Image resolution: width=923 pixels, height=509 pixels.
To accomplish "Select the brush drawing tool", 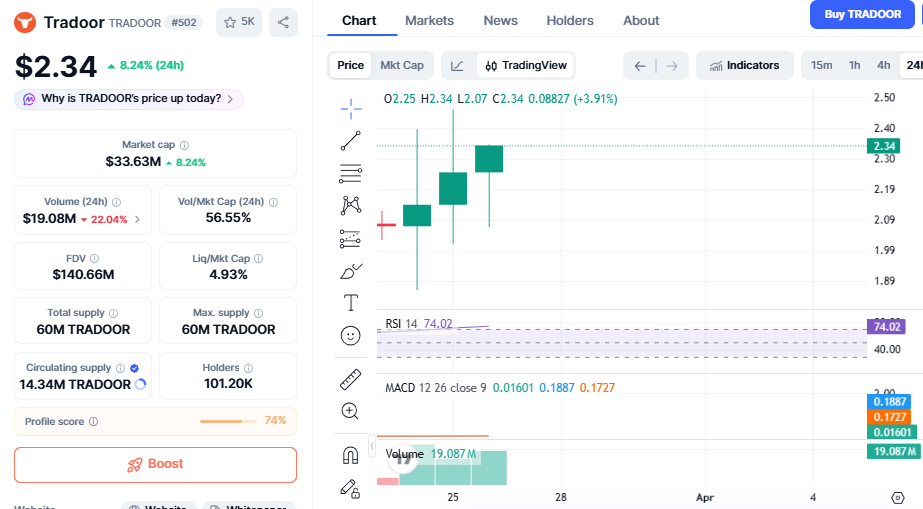I will [x=351, y=271].
